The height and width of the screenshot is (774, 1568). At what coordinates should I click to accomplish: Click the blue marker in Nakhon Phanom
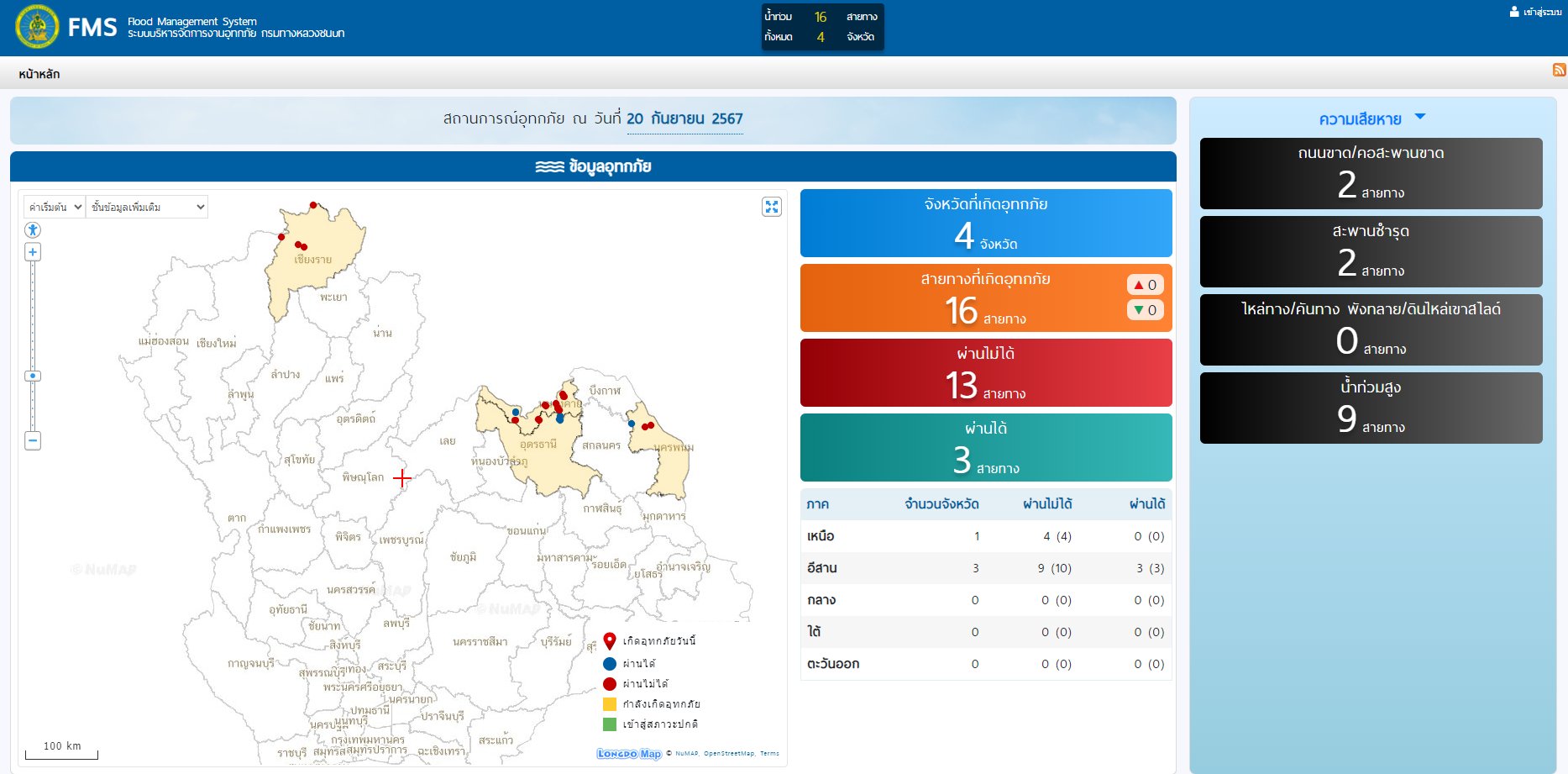pos(632,424)
